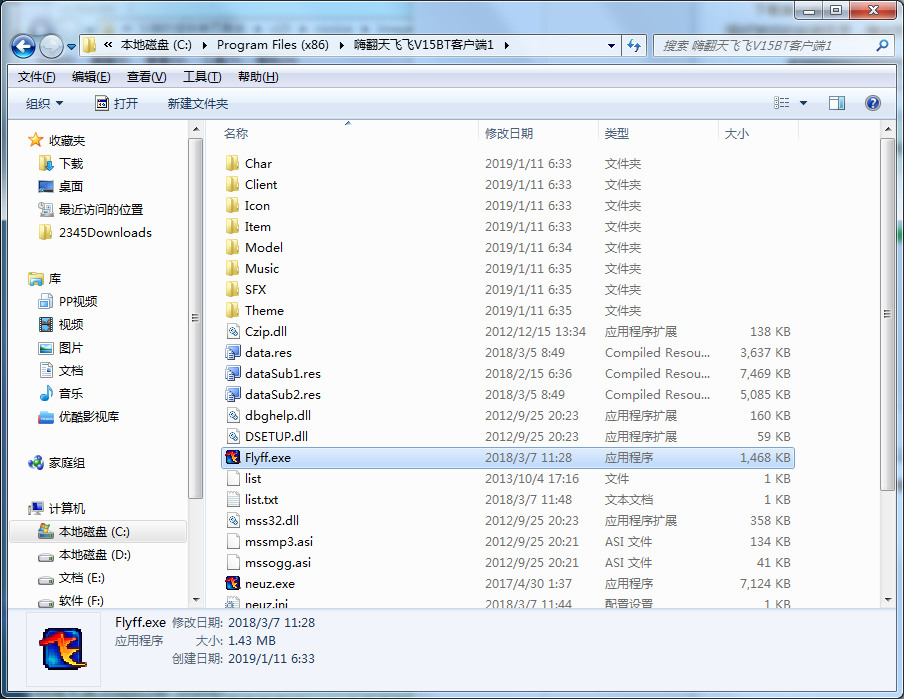Click the navigation pane scroll-down arrow
904x699 pixels.
[195, 600]
